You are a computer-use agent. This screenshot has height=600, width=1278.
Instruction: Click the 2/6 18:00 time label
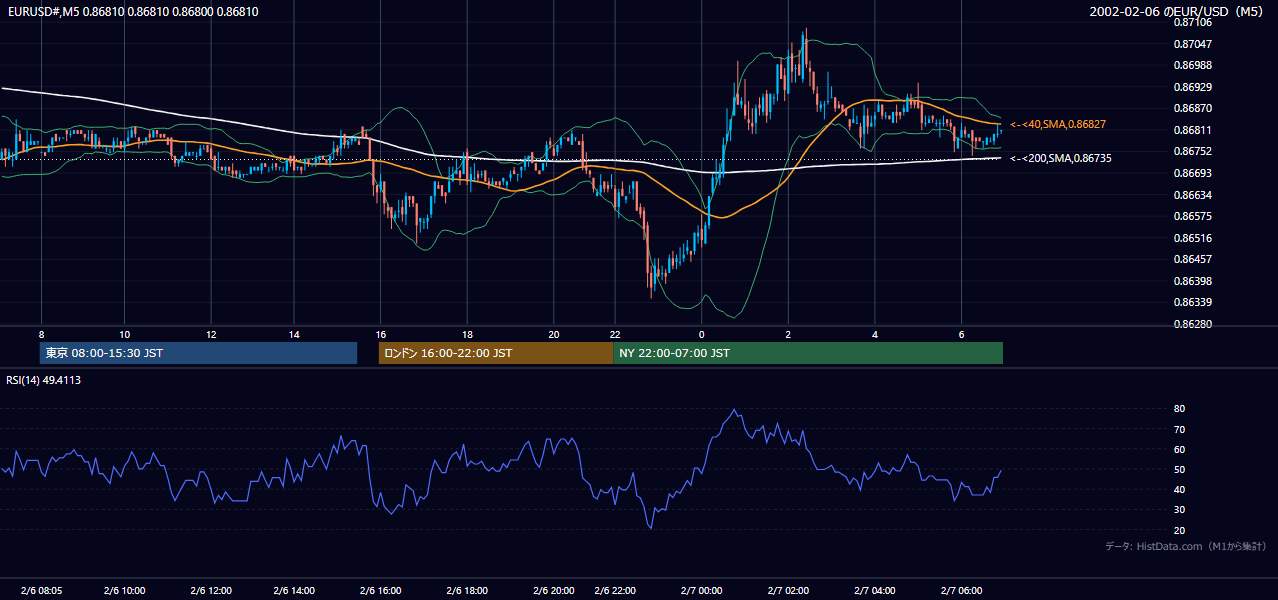[467, 591]
